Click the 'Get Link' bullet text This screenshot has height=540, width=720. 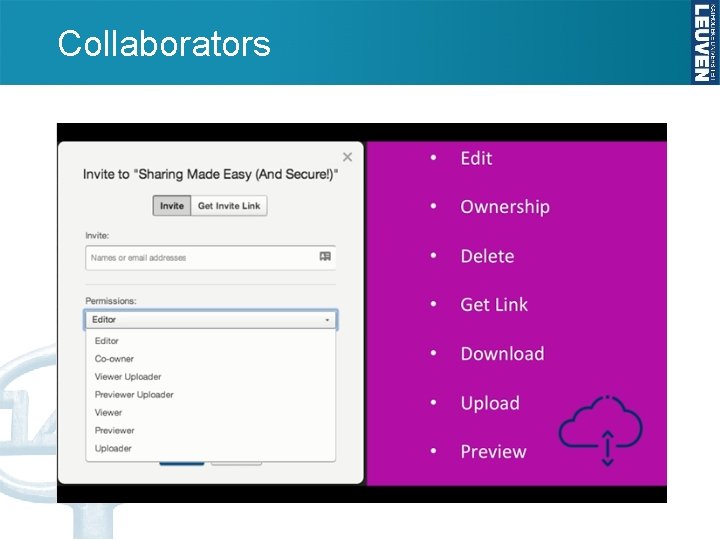click(494, 305)
